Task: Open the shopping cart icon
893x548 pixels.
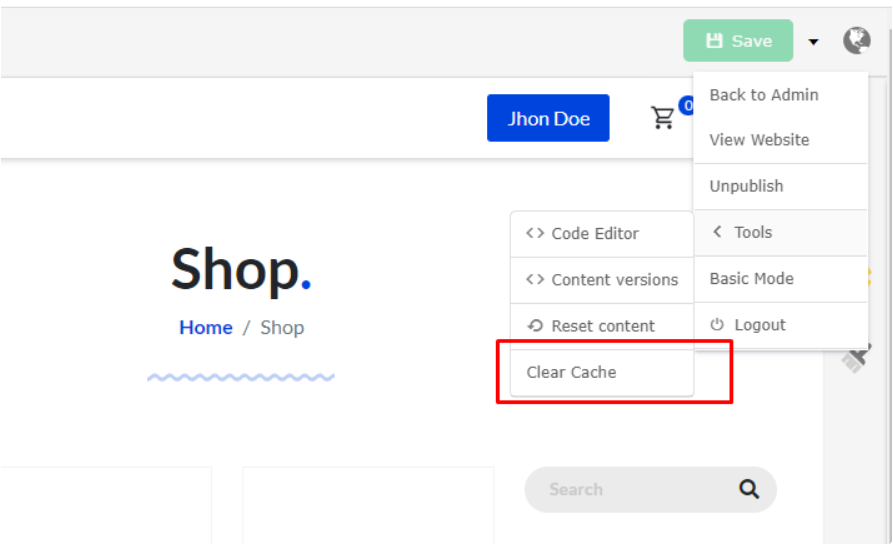Action: [662, 118]
